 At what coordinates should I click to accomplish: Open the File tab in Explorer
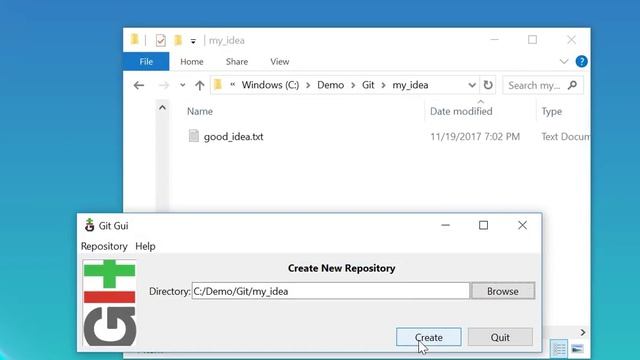[x=146, y=61]
